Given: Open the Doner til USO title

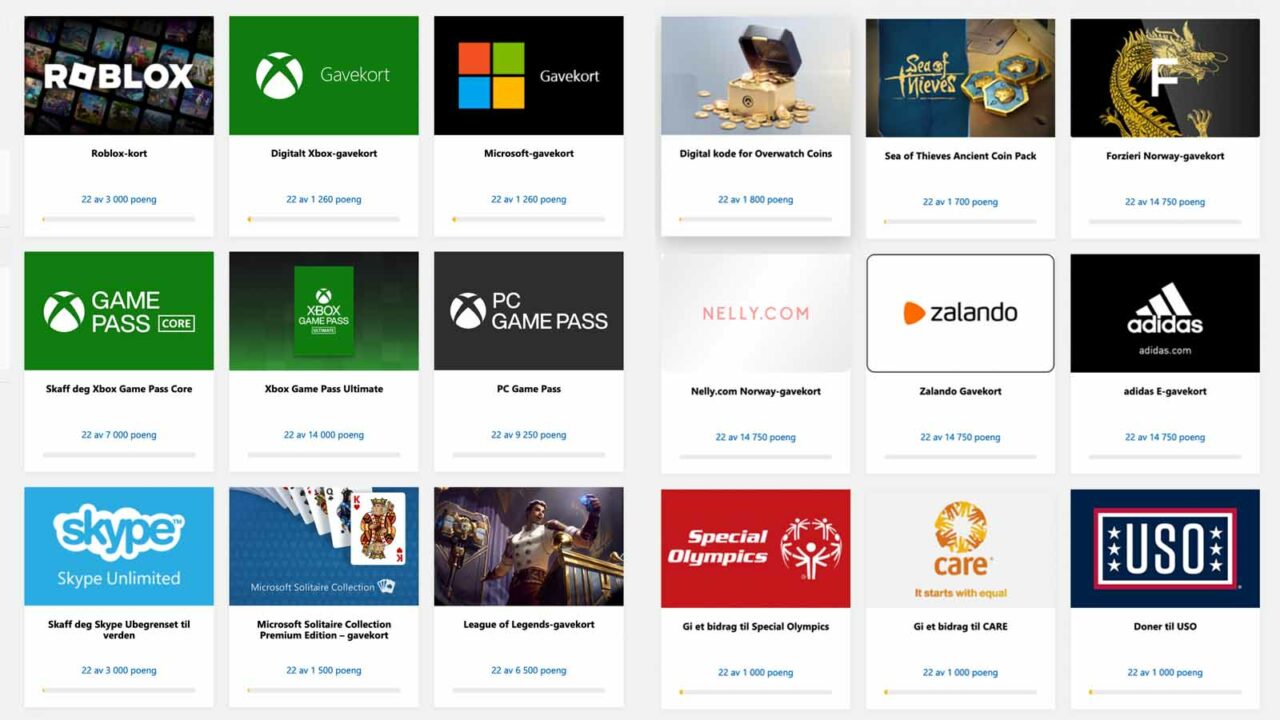Looking at the screenshot, I should tap(1165, 626).
